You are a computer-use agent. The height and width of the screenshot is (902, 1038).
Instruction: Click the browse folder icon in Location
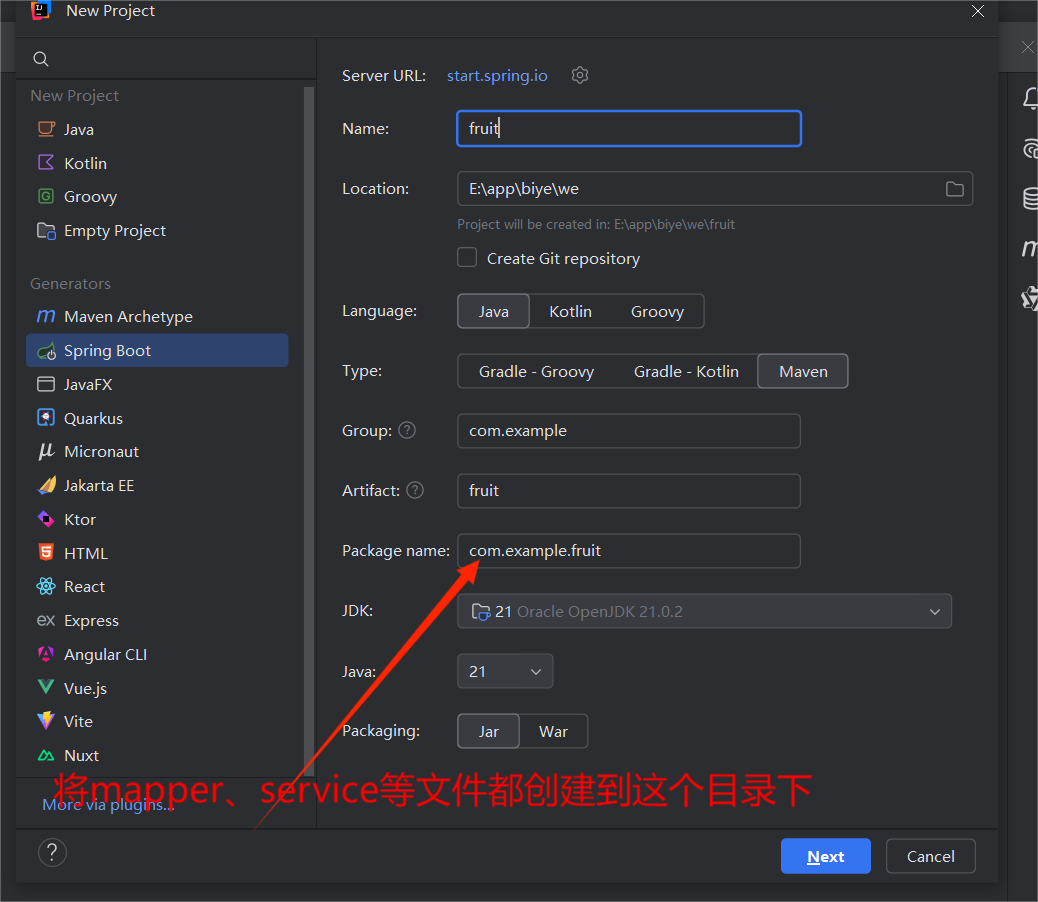[954, 189]
